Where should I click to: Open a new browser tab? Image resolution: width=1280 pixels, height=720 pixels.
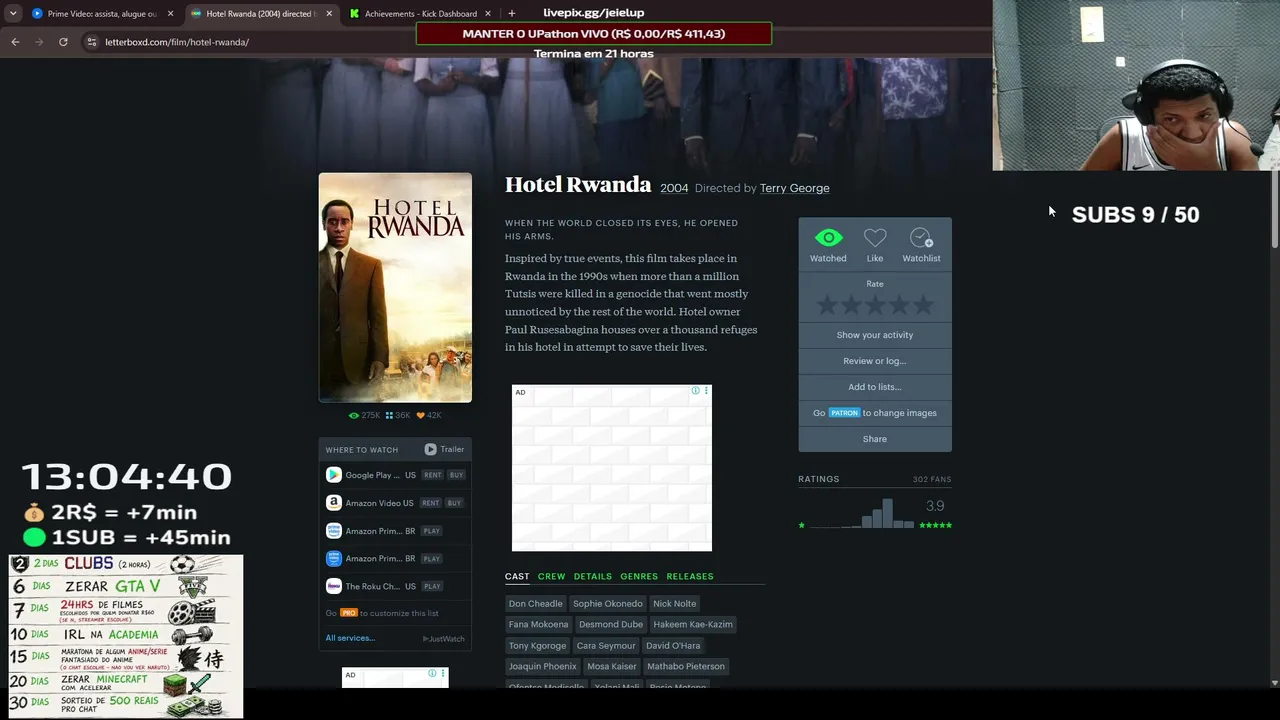(x=512, y=14)
